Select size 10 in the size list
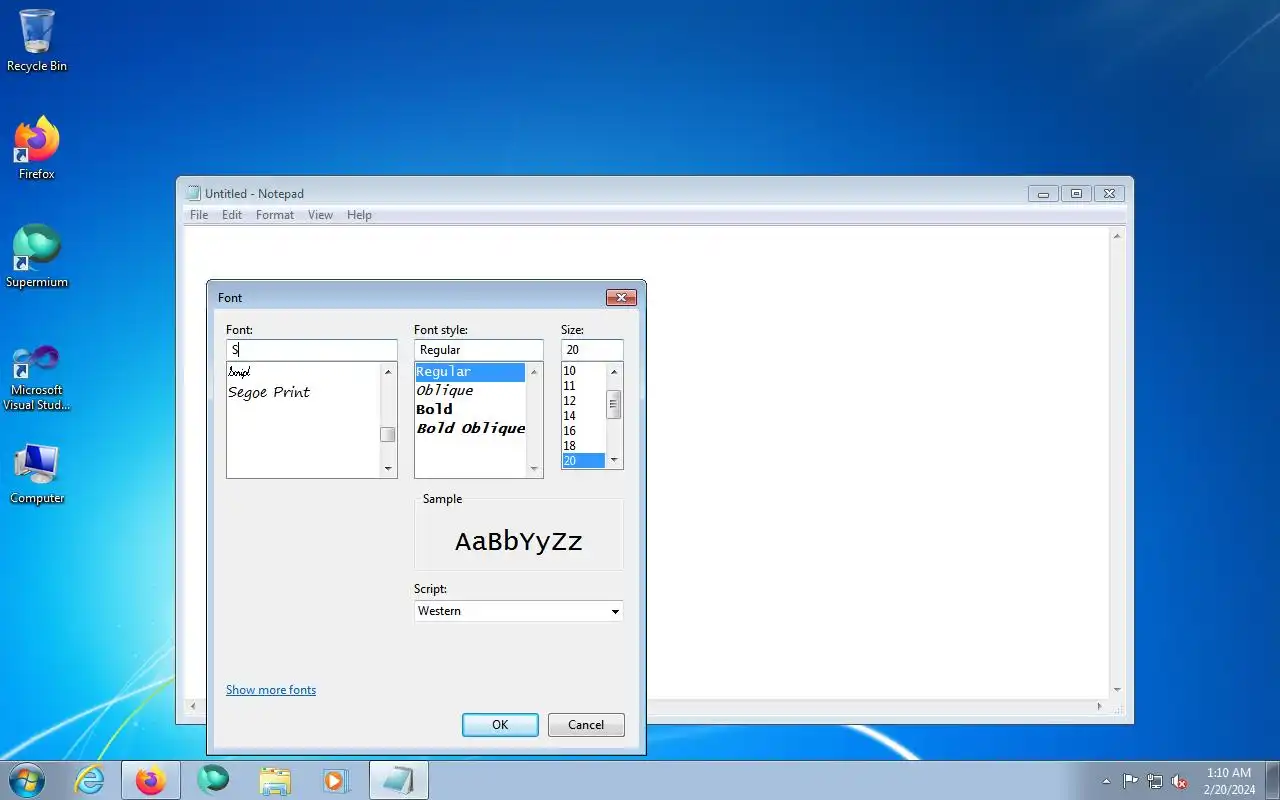The image size is (1280, 800). (584, 371)
